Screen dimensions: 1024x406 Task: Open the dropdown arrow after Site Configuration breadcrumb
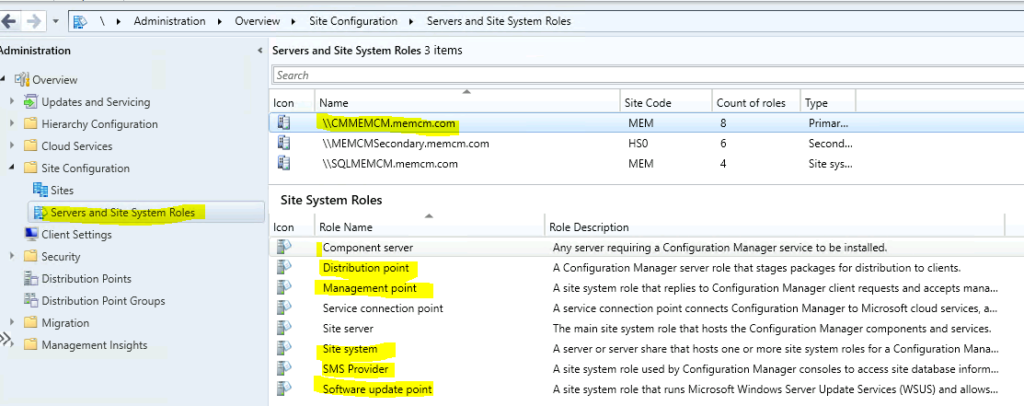pyautogui.click(x=411, y=22)
